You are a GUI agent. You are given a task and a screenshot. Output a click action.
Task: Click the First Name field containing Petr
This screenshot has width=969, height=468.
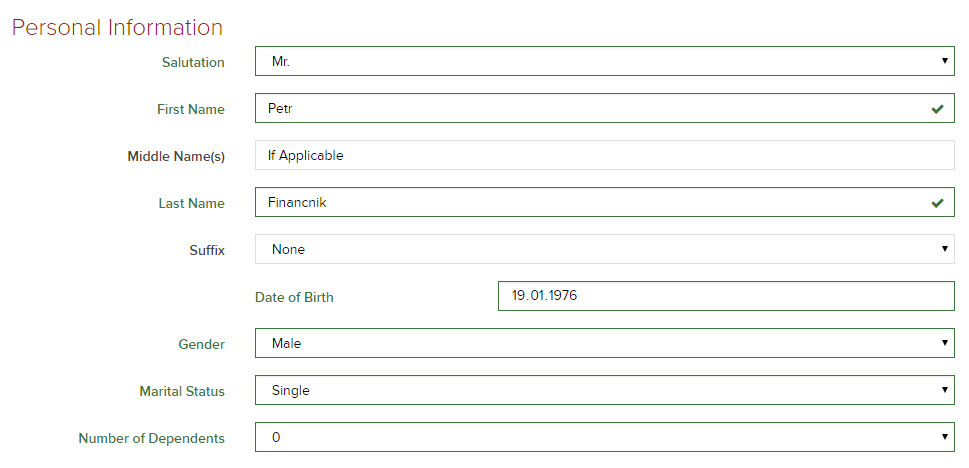click(x=590, y=109)
